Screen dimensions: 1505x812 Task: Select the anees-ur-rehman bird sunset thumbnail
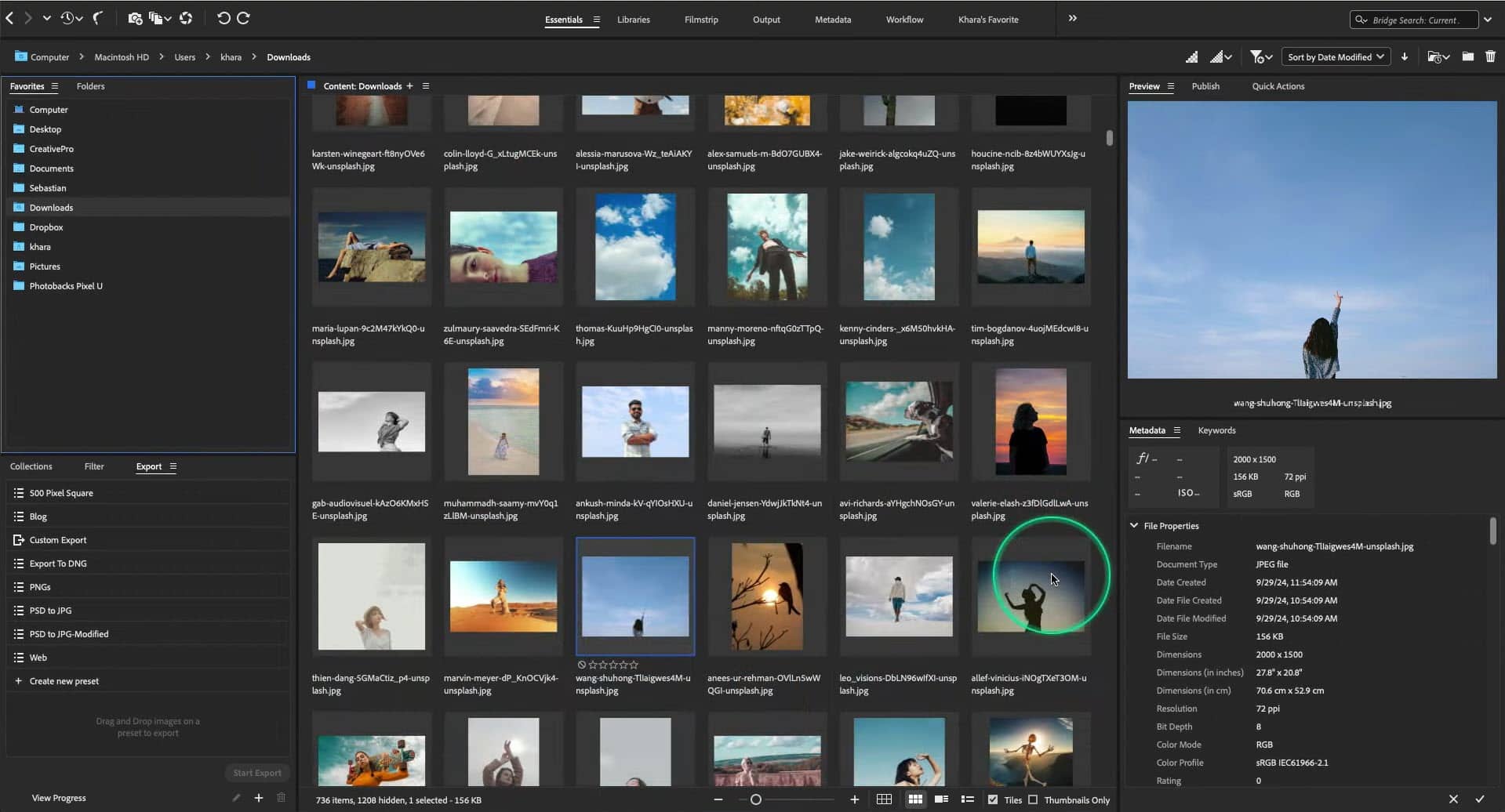(767, 596)
